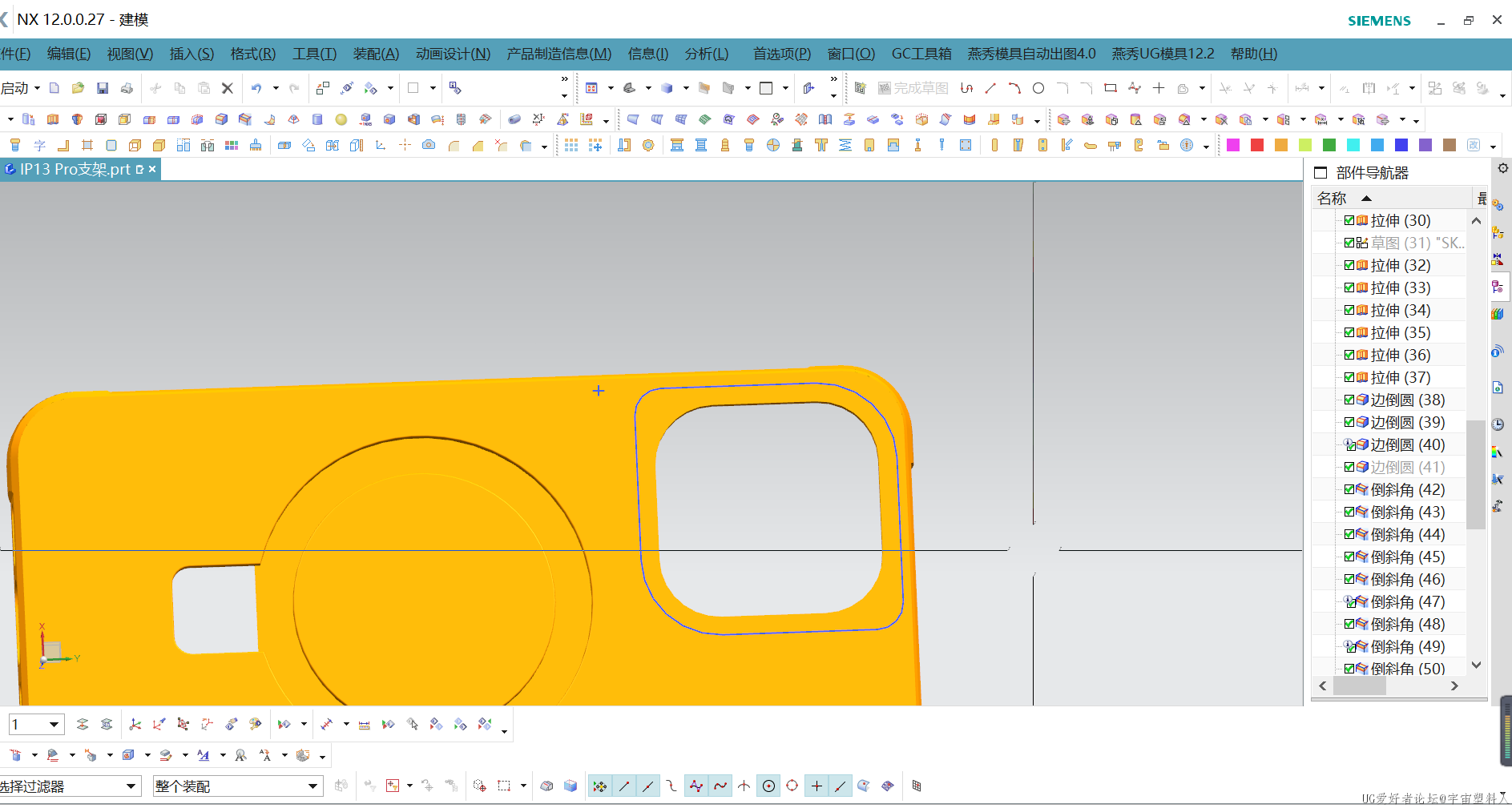Select the 拉伸 (33) feature
Image resolution: width=1512 pixels, height=808 pixels.
pyautogui.click(x=1400, y=287)
